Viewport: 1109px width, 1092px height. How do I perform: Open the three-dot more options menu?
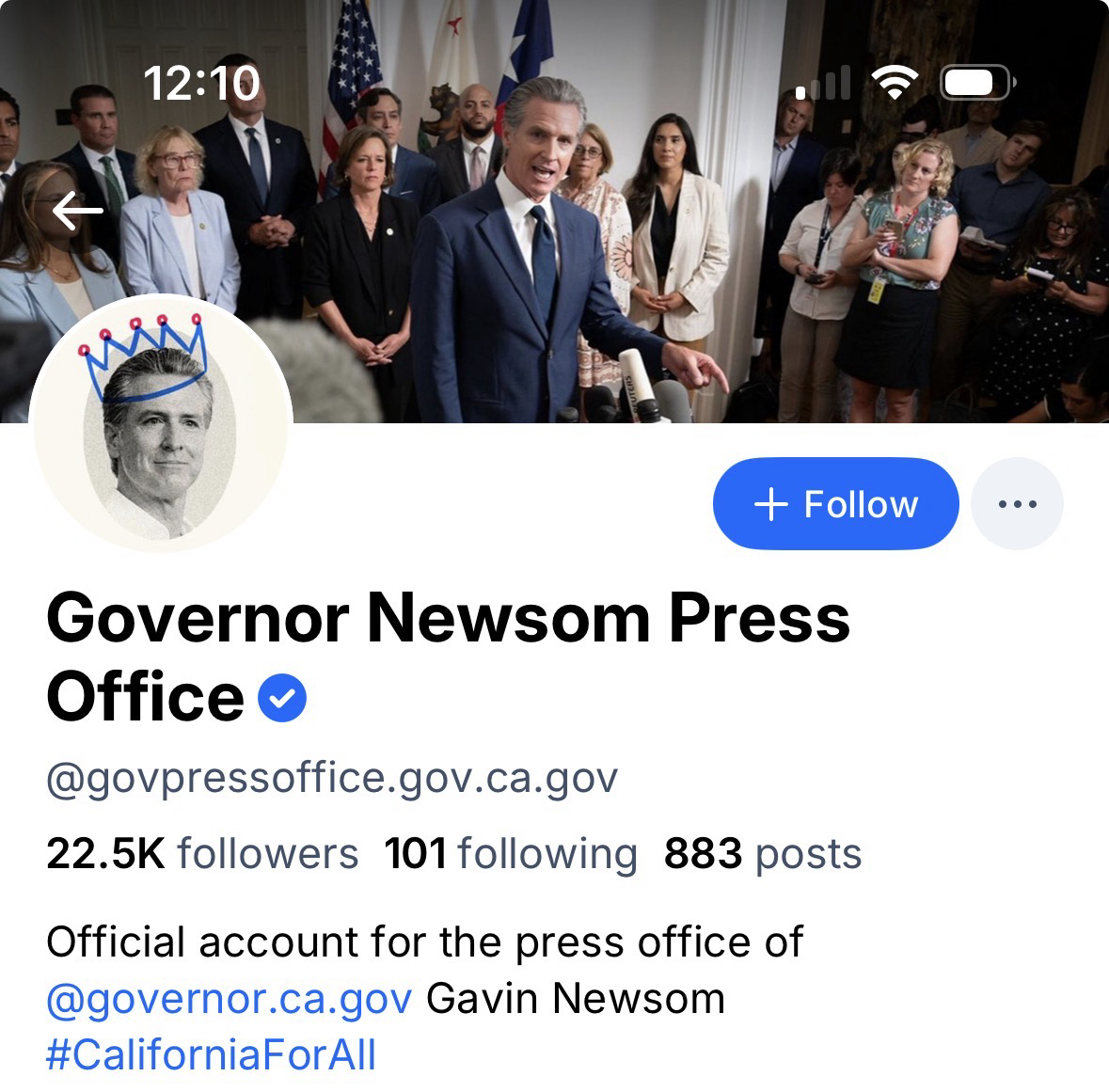(1017, 503)
